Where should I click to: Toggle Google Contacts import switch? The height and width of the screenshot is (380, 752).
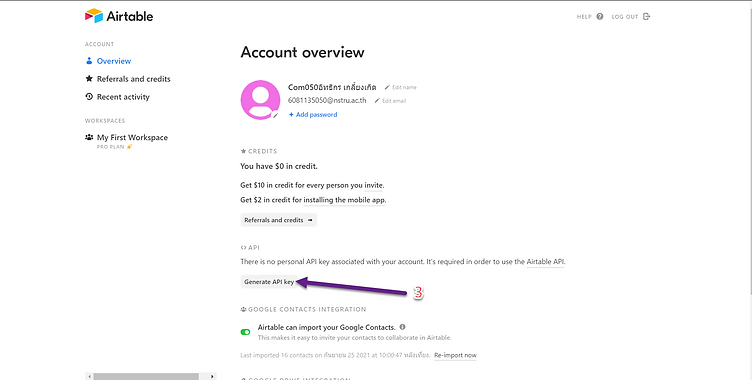246,332
